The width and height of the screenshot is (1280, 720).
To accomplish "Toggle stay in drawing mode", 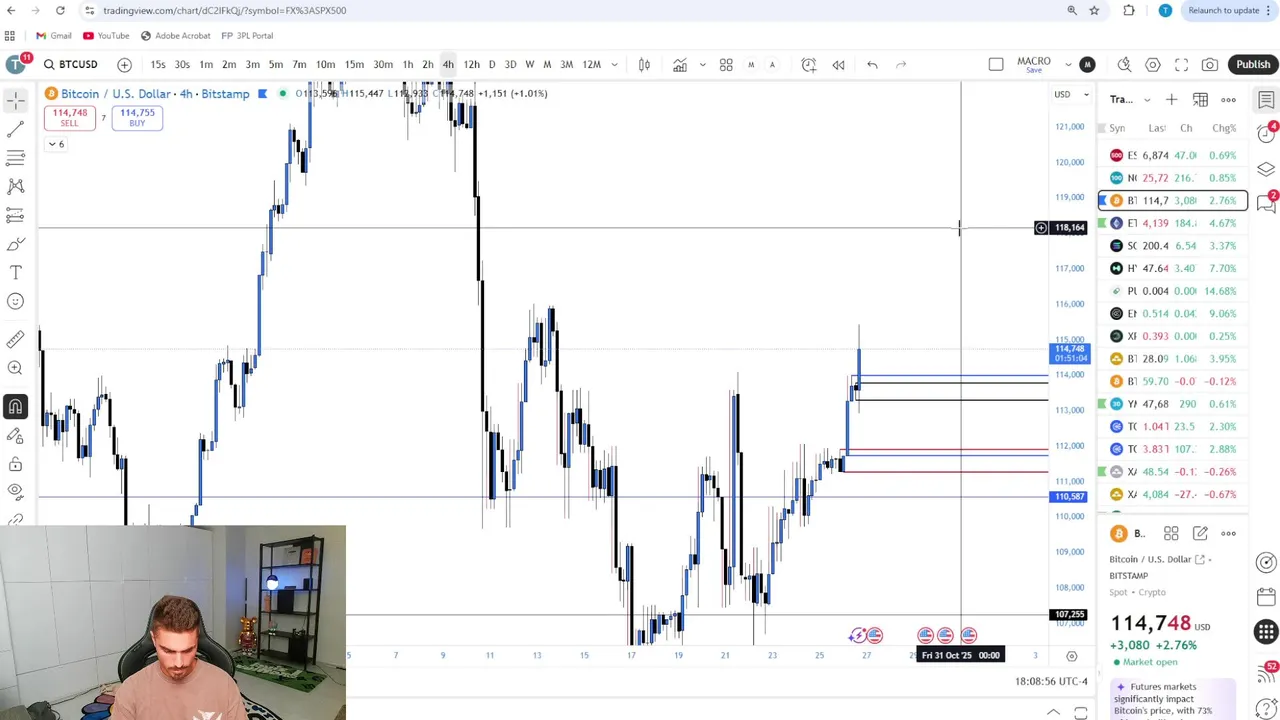I will point(15,436).
